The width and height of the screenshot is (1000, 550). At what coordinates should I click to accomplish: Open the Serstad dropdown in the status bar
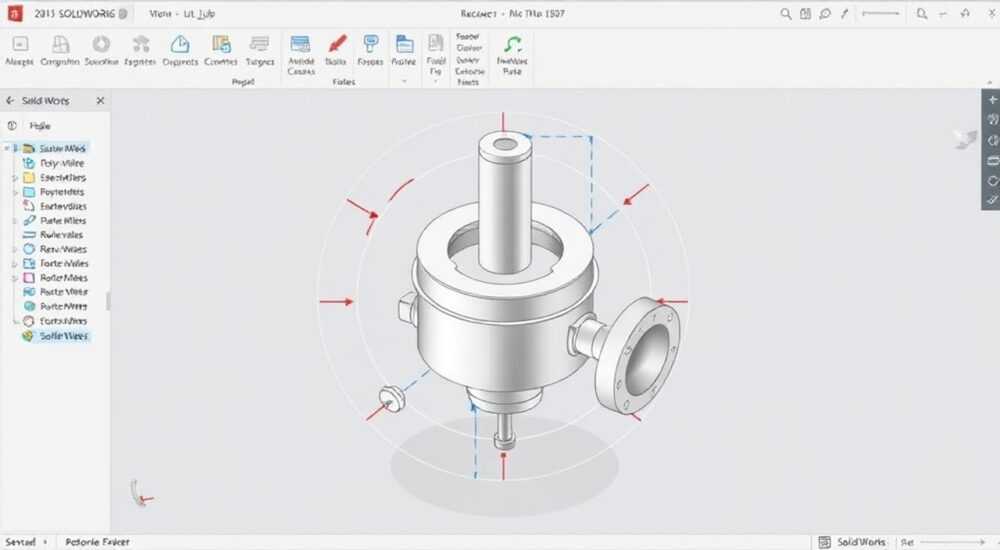click(45, 542)
